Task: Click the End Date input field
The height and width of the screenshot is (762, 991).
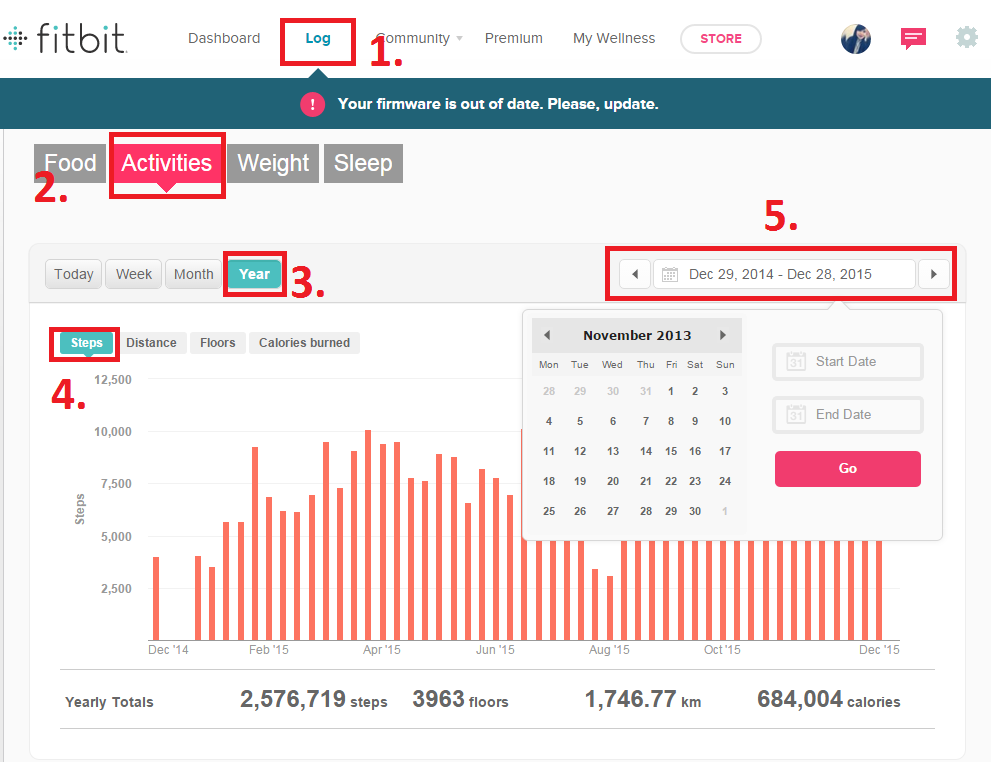Action: (848, 414)
